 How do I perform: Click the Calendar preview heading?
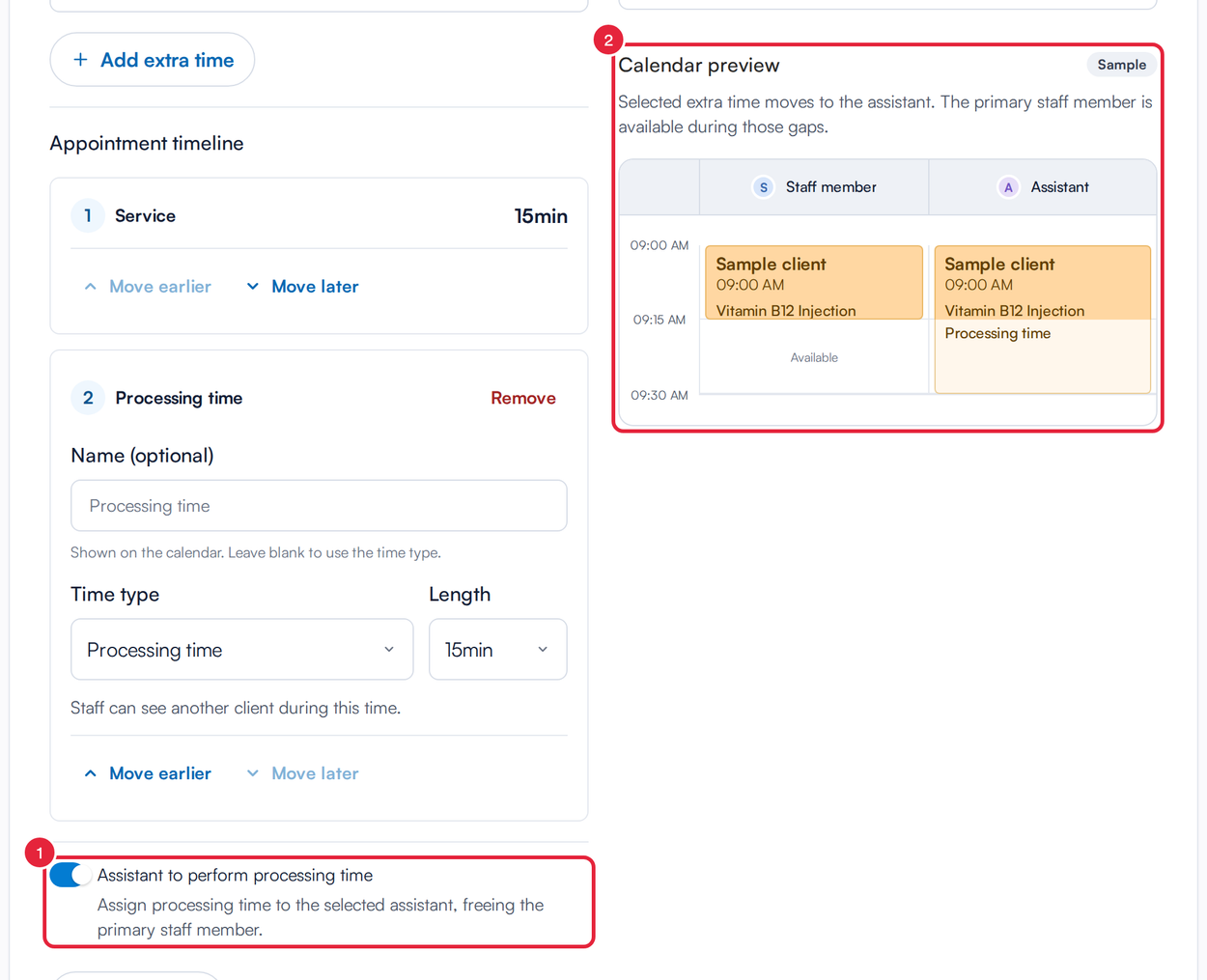click(x=699, y=65)
